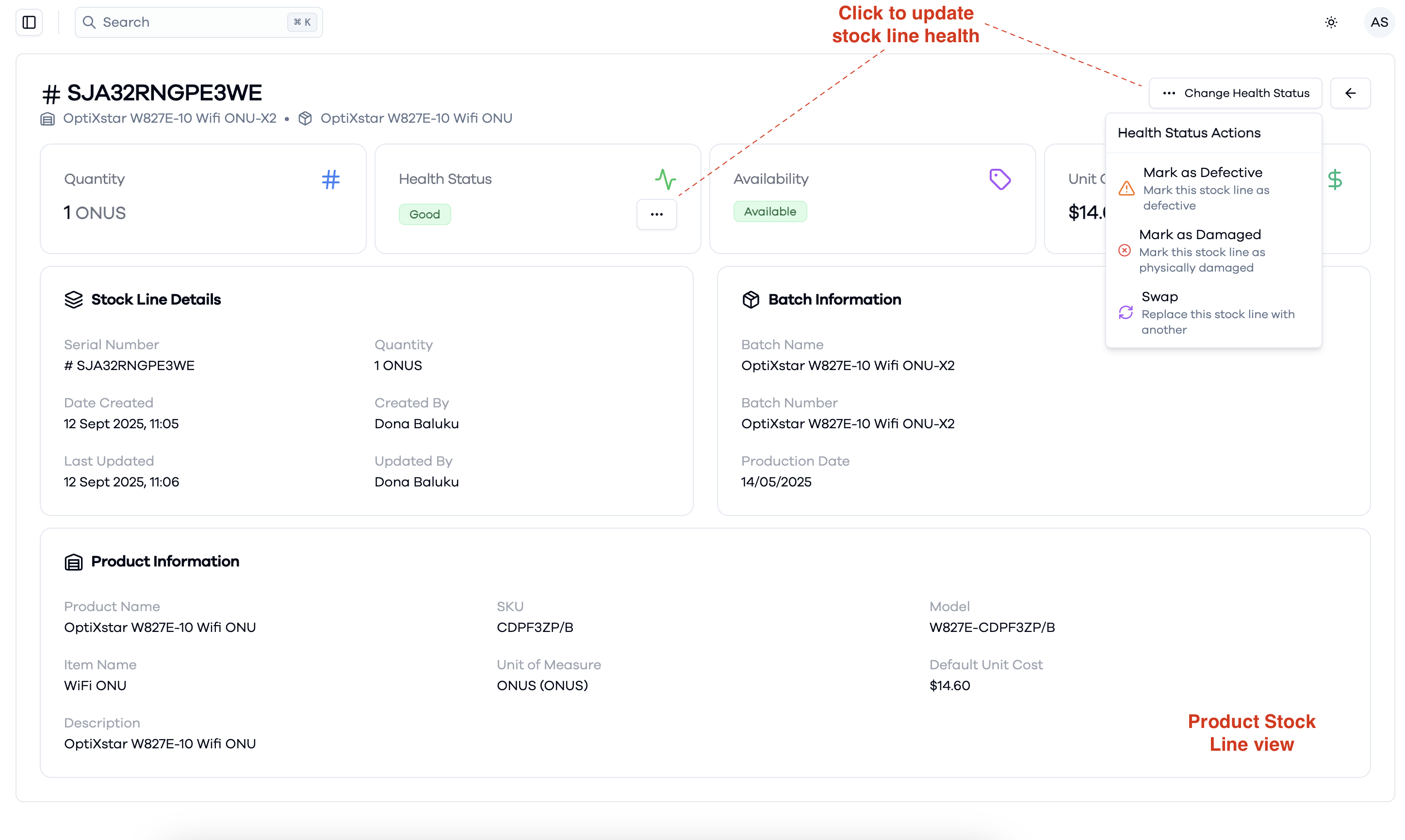
Task: Open the OptiXstar W827E-10 Wifi ONU-X2 breadcrumb
Action: click(170, 118)
